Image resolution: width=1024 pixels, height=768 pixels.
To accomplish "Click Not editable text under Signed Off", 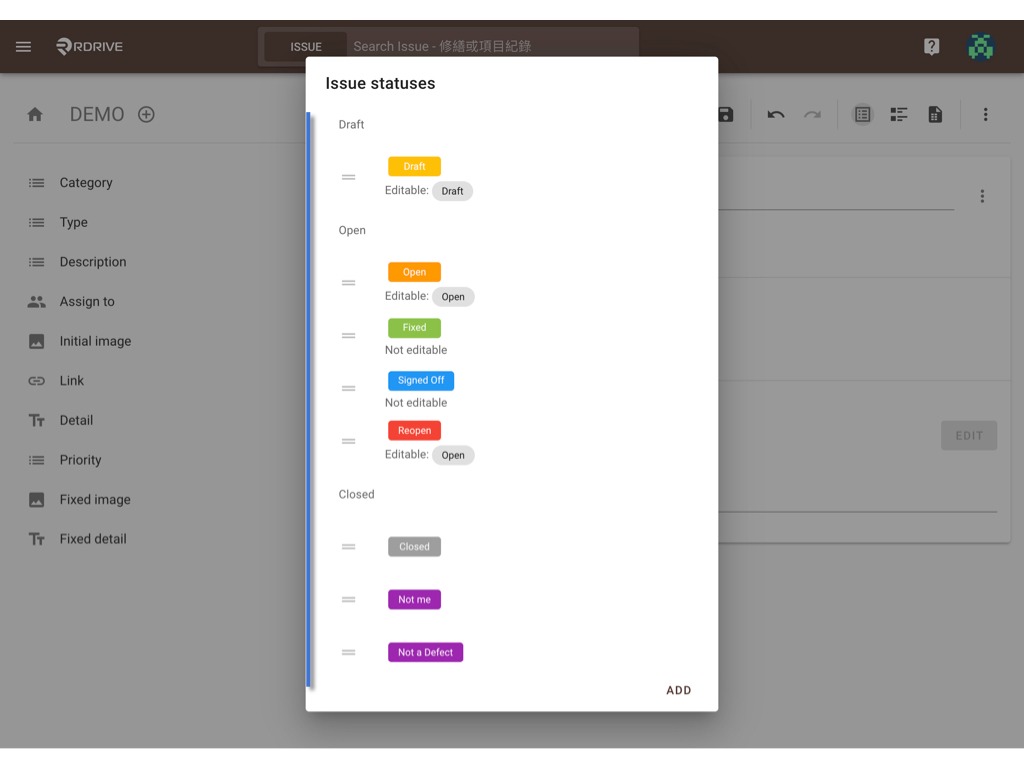I will [x=416, y=403].
